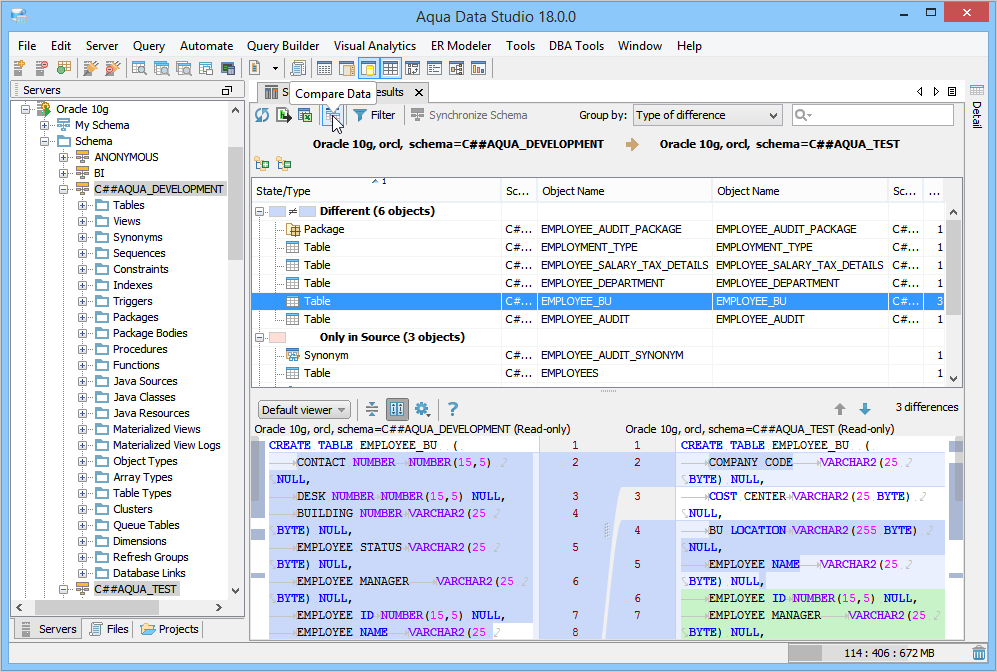
Task: Toggle the side-by-side diff view button
Action: (397, 409)
